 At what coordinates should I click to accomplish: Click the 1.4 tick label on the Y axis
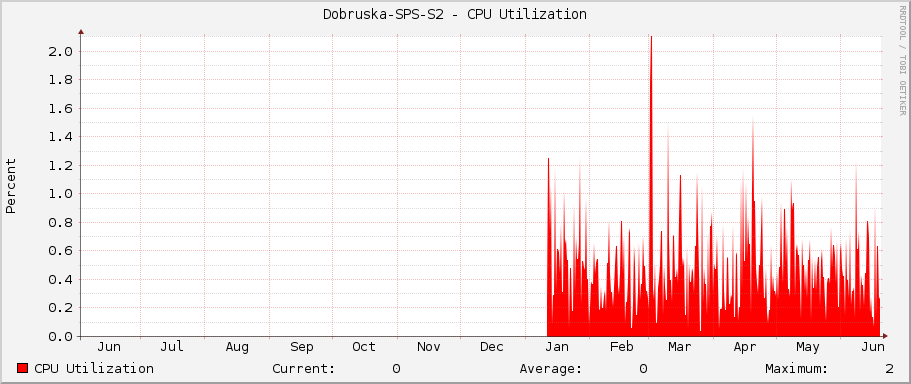click(61, 137)
